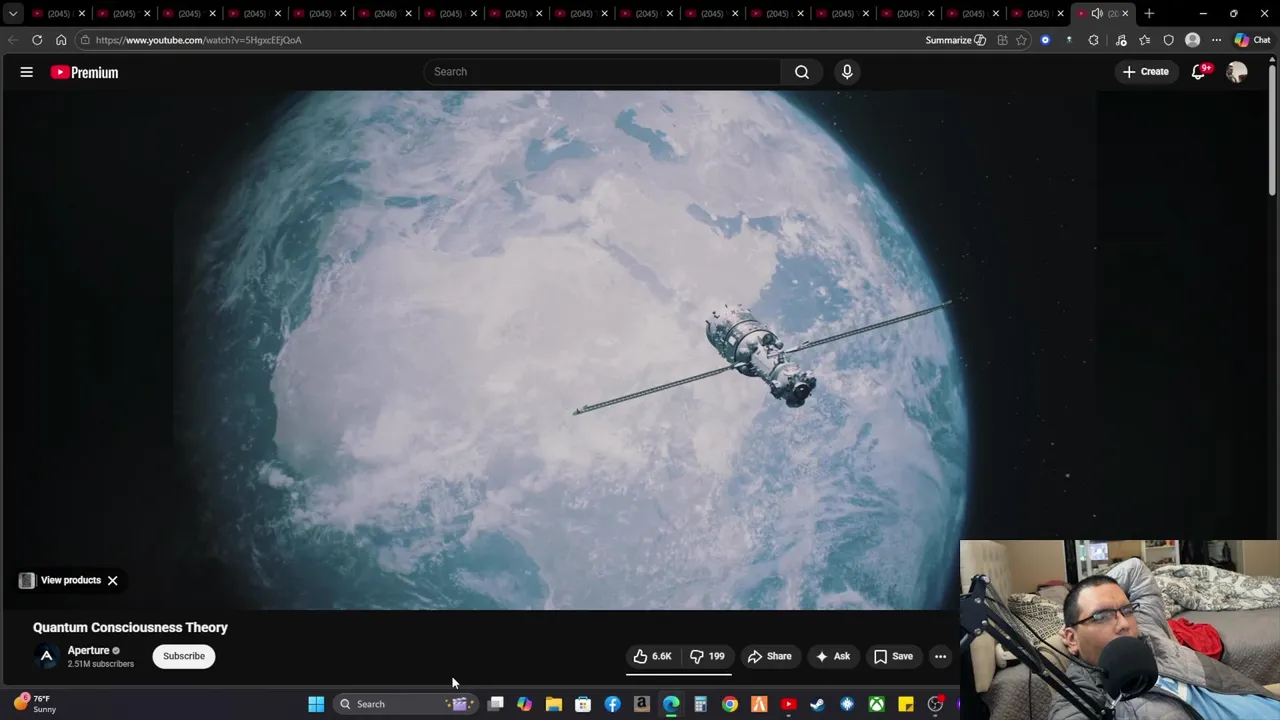The image size is (1280, 720).
Task: Open the Xbox app from taskbar
Action: [x=876, y=704]
